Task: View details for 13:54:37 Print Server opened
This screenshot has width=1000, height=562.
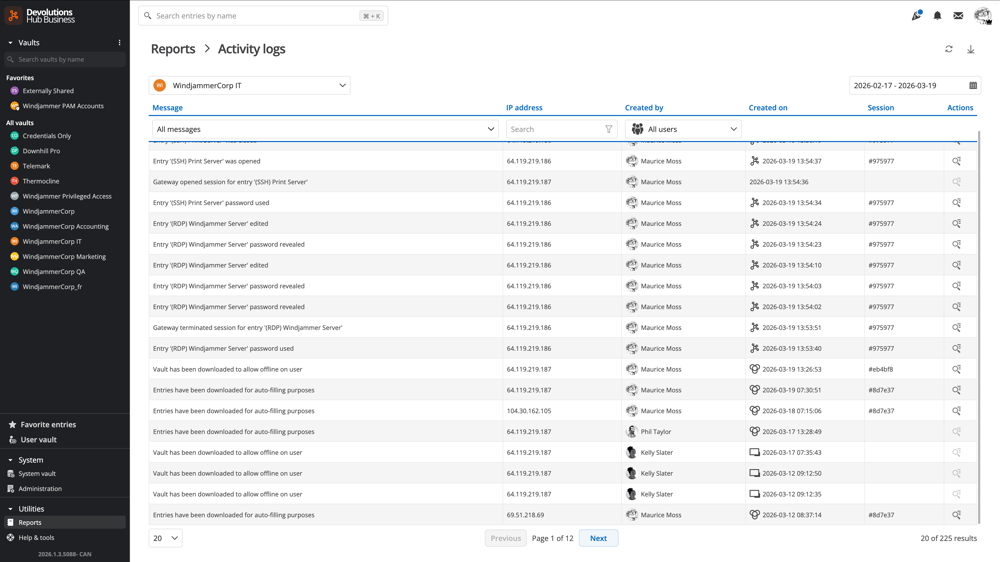Action: [957, 161]
